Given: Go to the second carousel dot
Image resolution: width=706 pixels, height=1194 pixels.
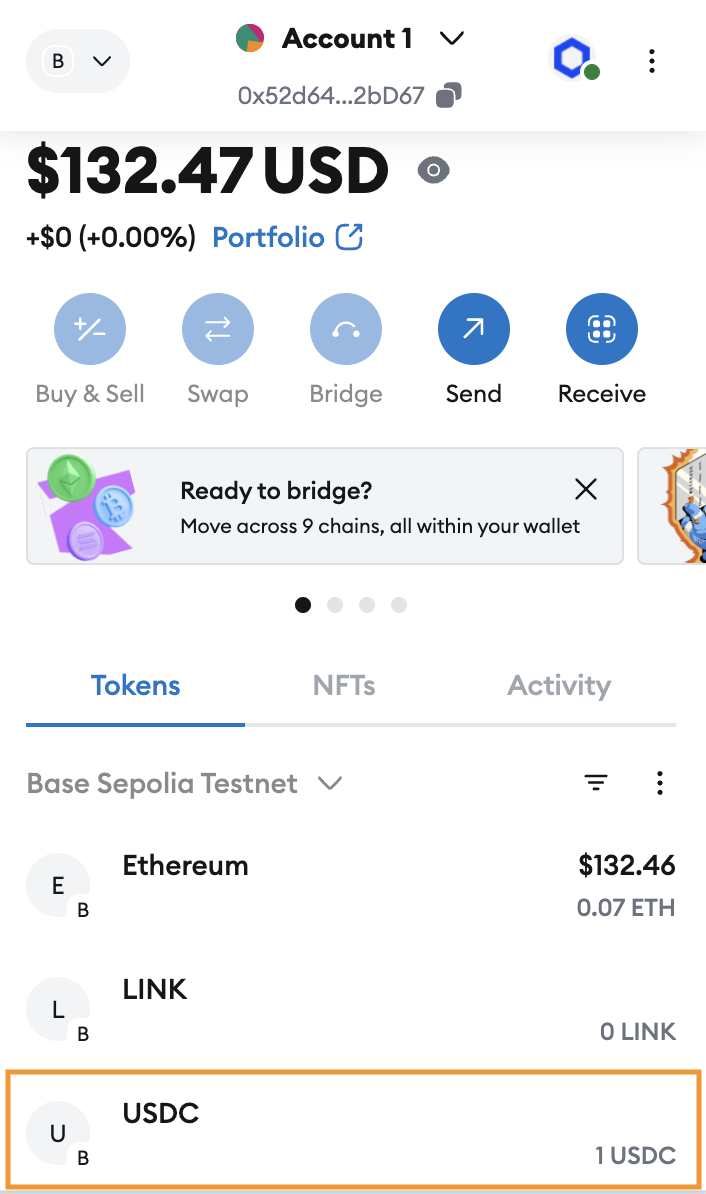Looking at the screenshot, I should click(335, 605).
